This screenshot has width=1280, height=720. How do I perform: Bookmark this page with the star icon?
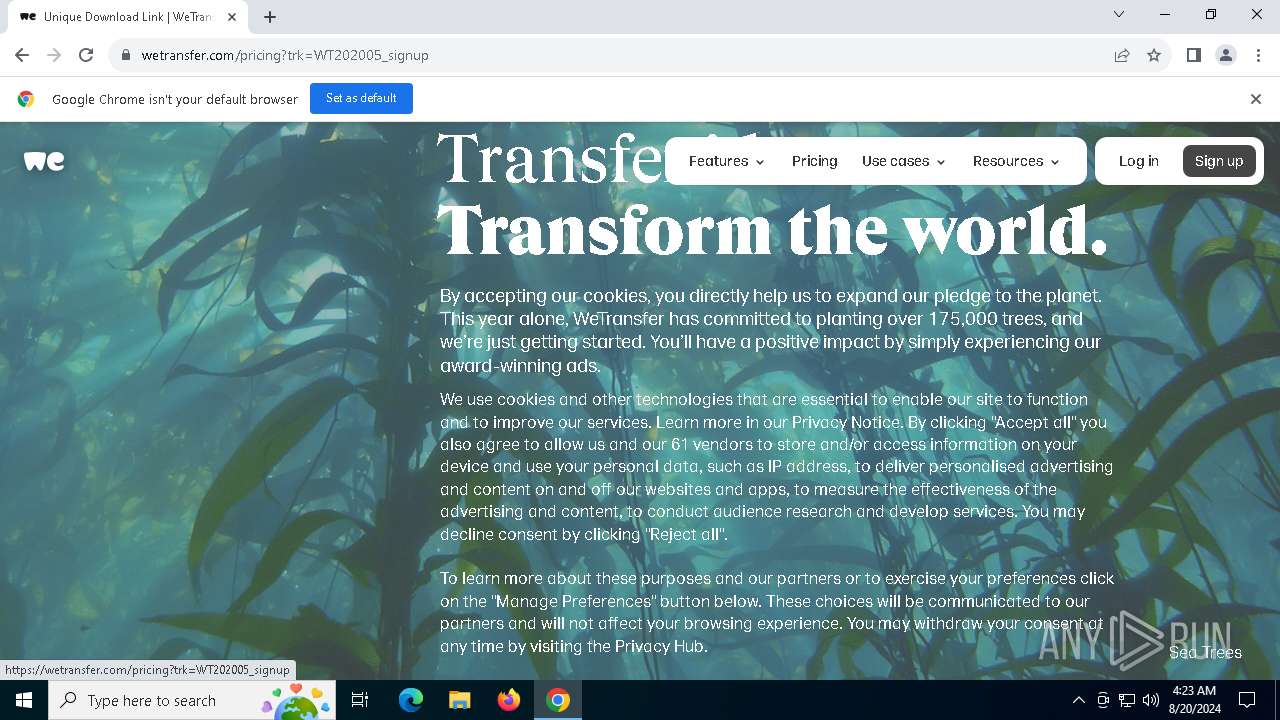(x=1154, y=55)
